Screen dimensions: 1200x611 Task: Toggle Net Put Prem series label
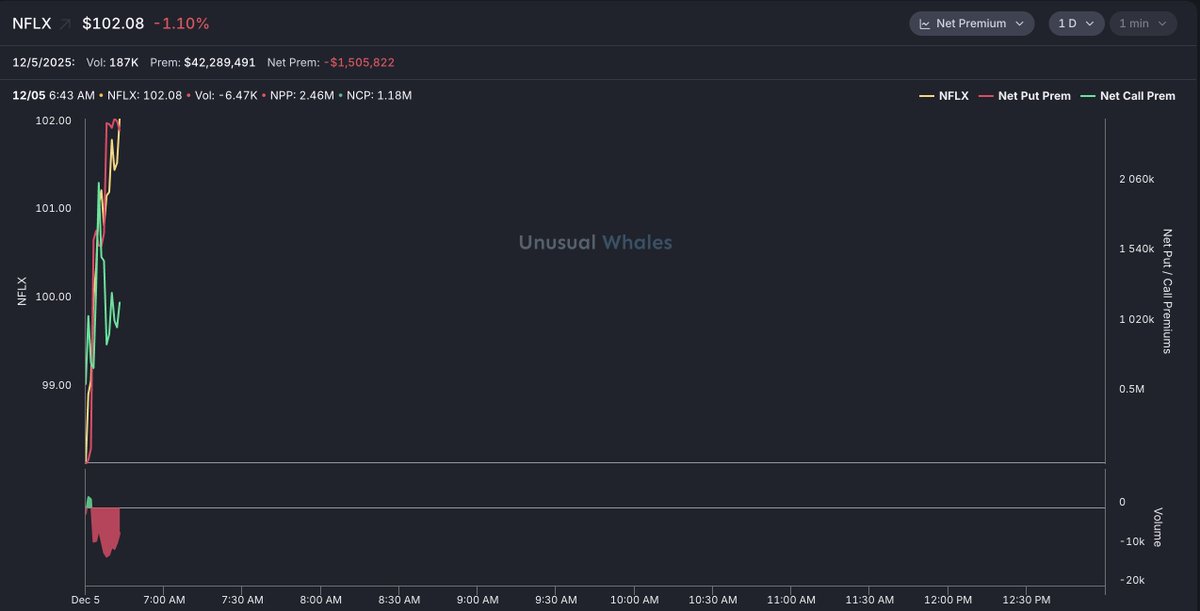(x=1034, y=96)
